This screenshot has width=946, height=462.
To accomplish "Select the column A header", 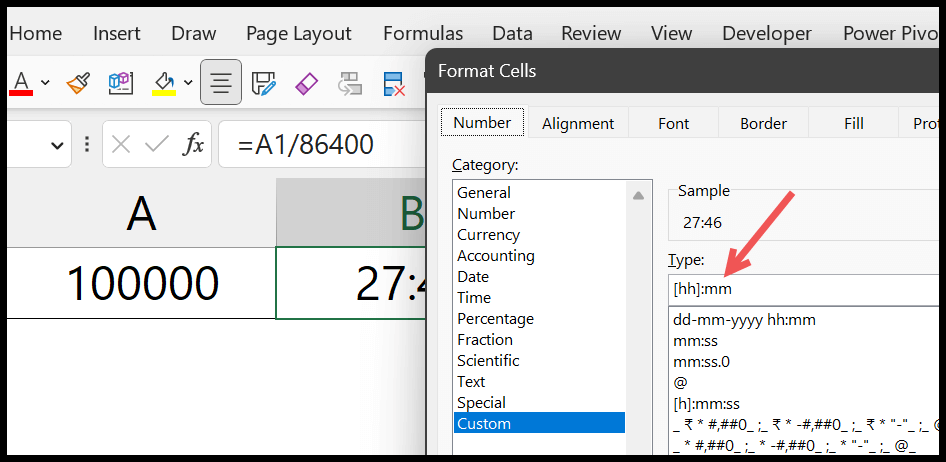I will pos(142,212).
